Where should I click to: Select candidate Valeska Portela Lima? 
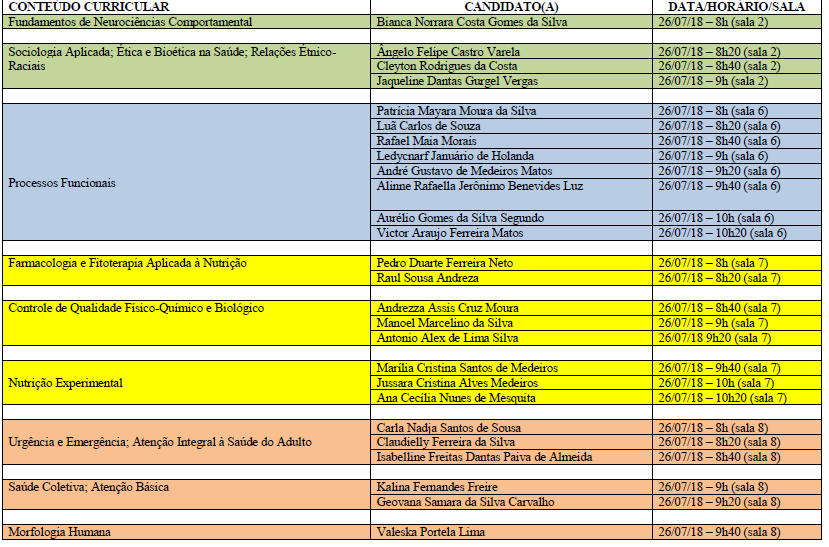(511, 532)
